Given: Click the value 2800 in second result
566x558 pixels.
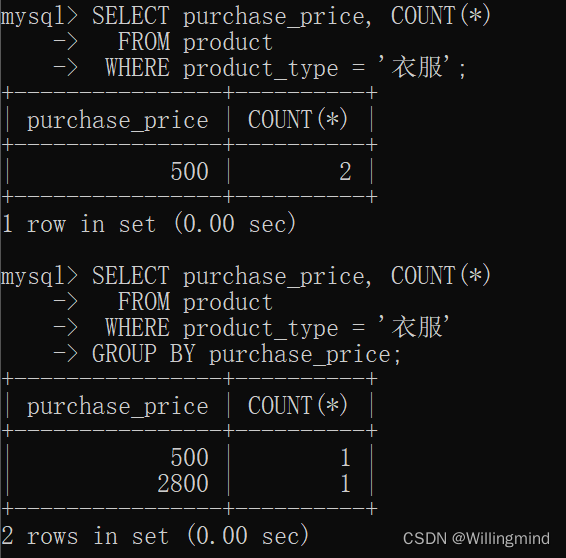Looking at the screenshot, I should 183,484.
